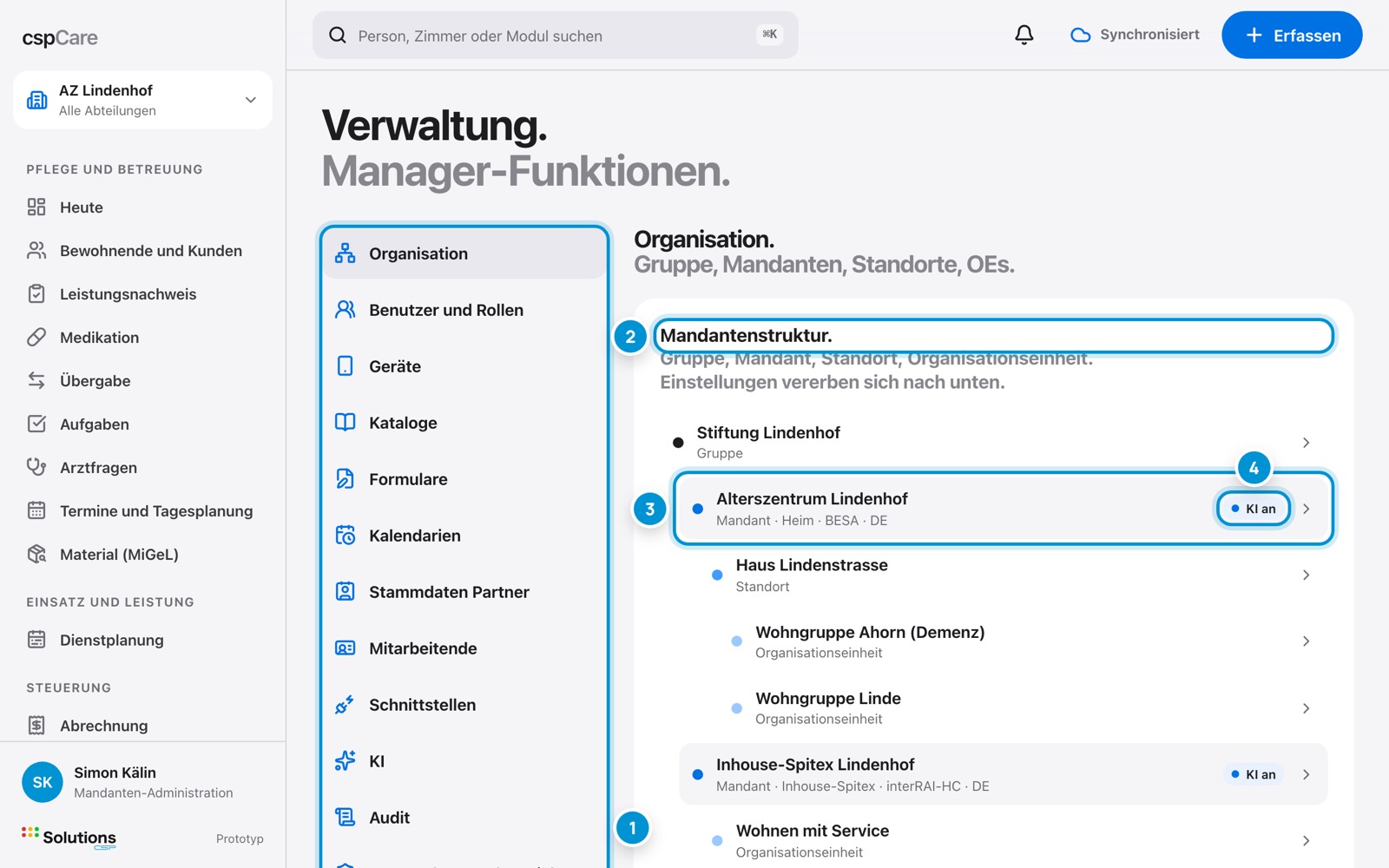Click the Synchronisiert cloud icon
Screen dimensions: 1389x868
[1080, 35]
